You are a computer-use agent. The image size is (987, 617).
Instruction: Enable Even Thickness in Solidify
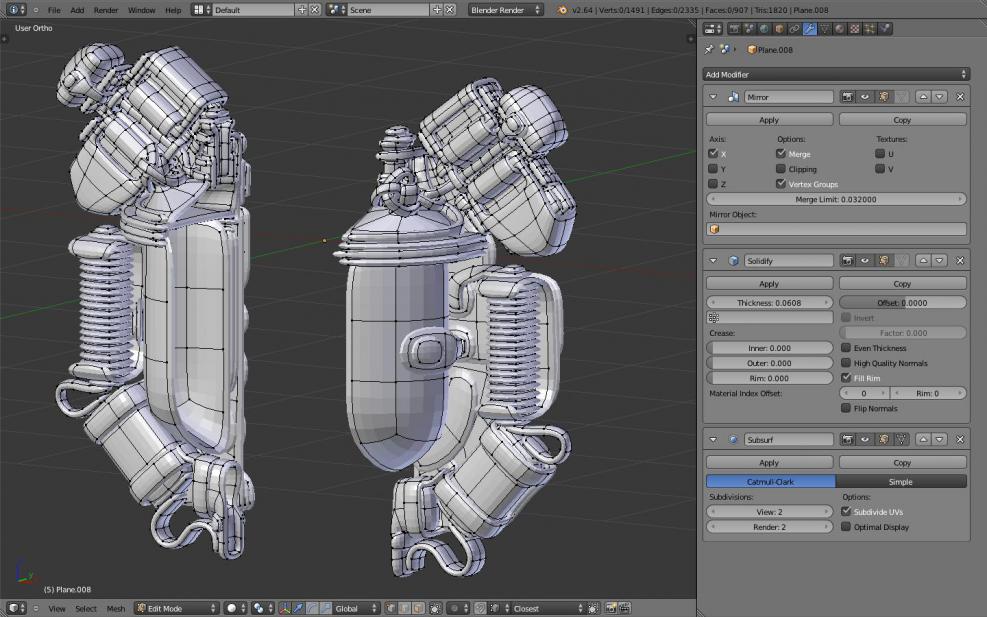click(846, 348)
